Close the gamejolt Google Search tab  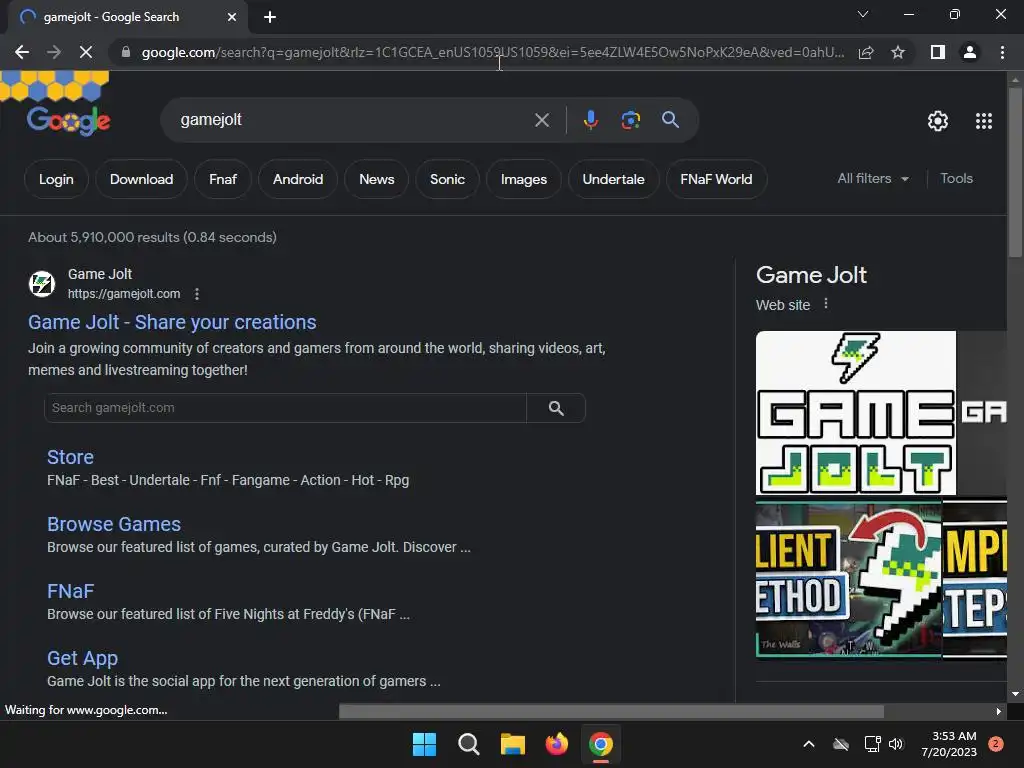point(232,17)
